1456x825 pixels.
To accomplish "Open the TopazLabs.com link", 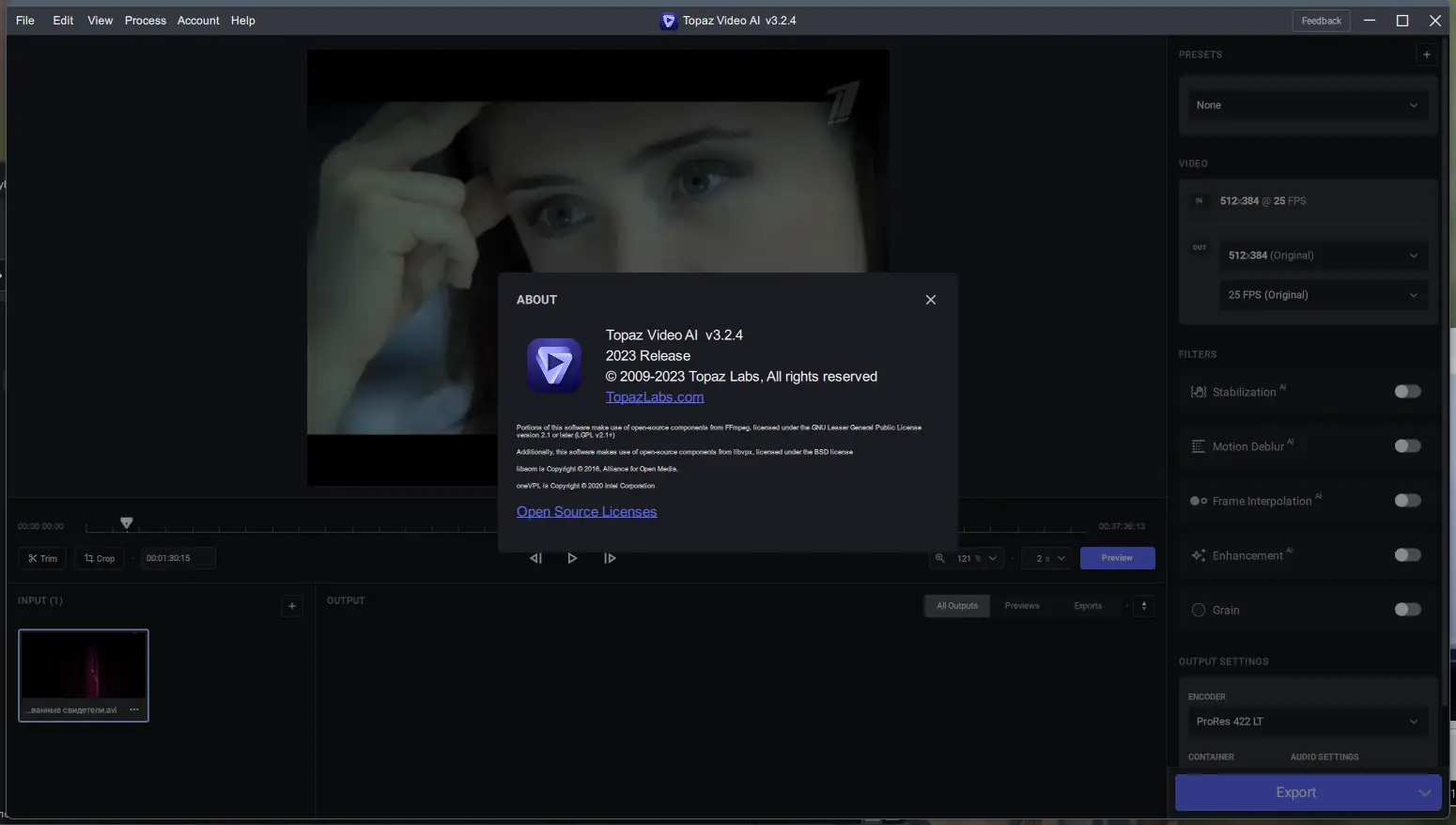I will pos(655,397).
